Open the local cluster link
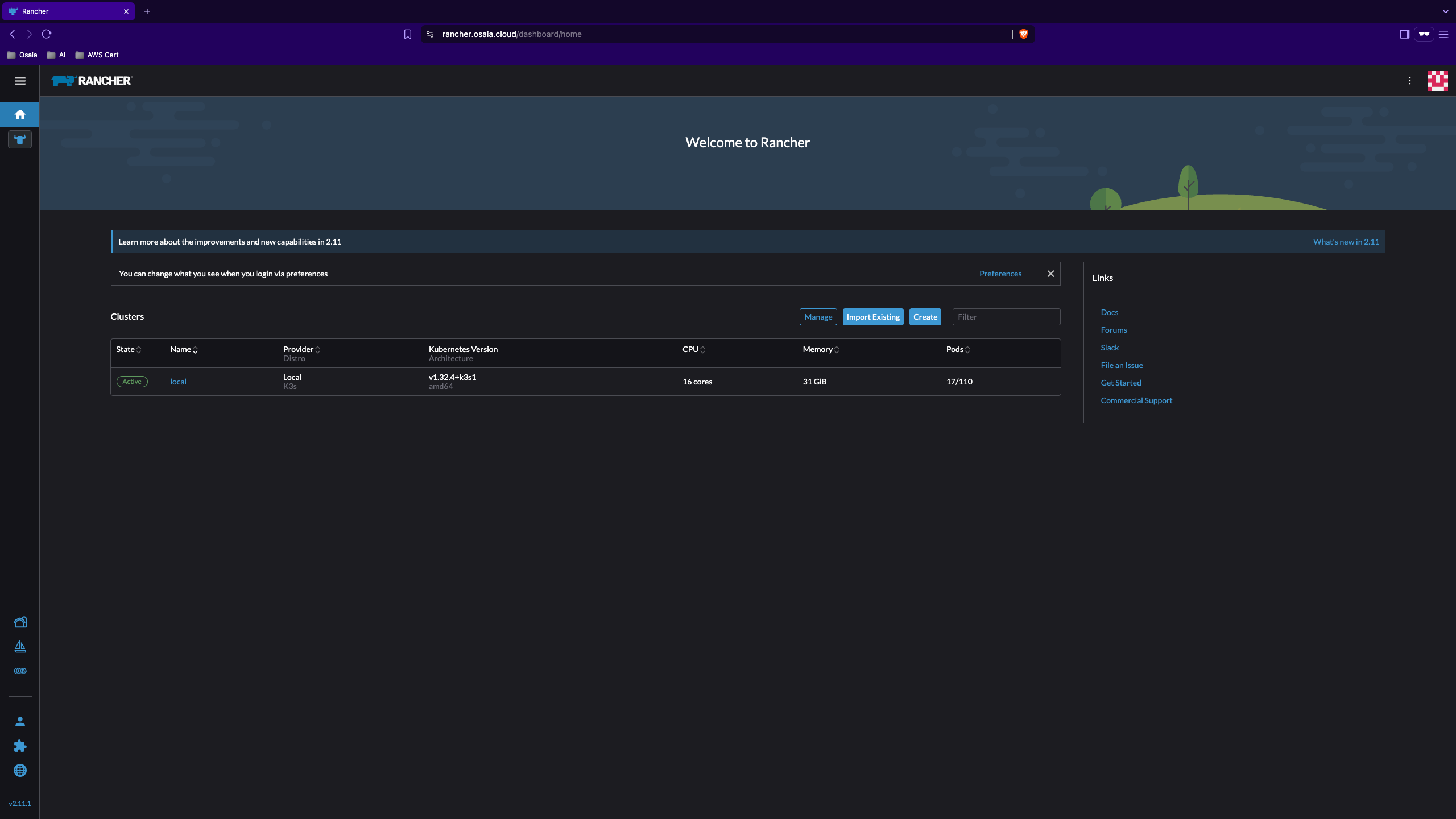Screen dimensions: 1456x819 coord(178,382)
